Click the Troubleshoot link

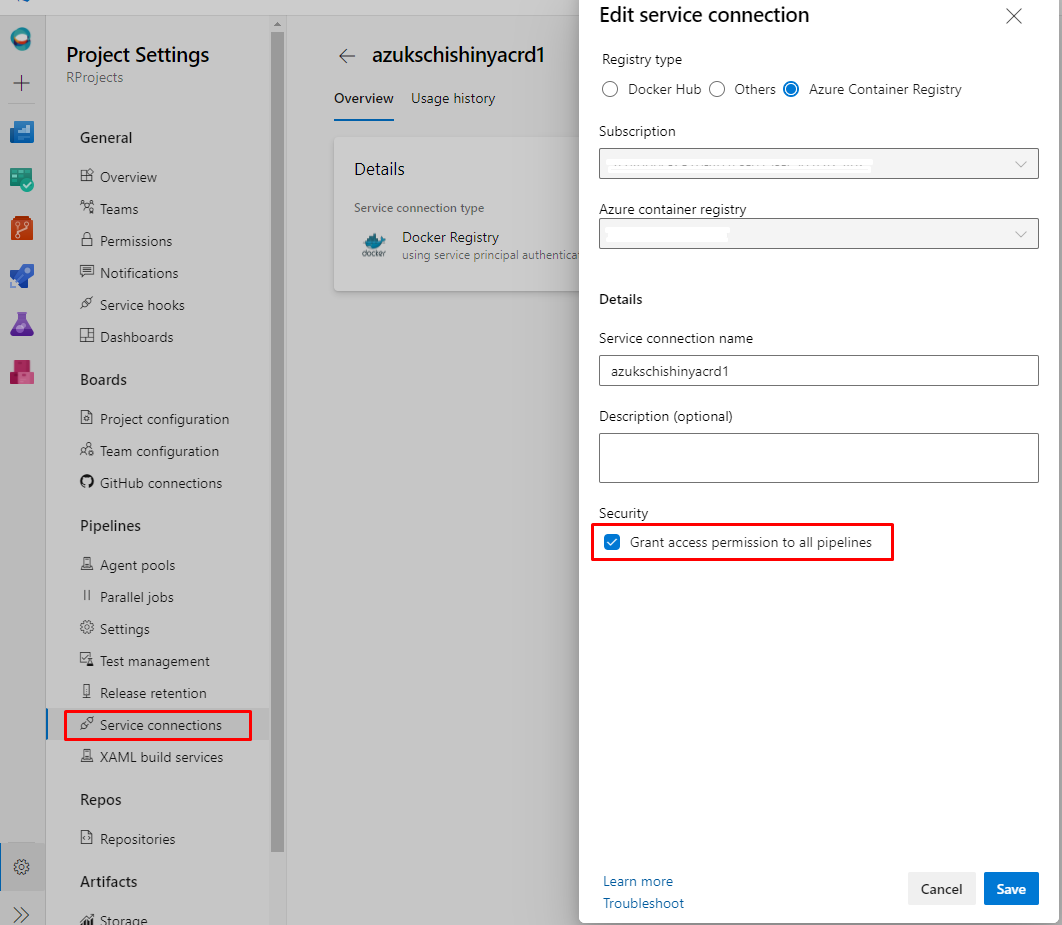[x=643, y=903]
